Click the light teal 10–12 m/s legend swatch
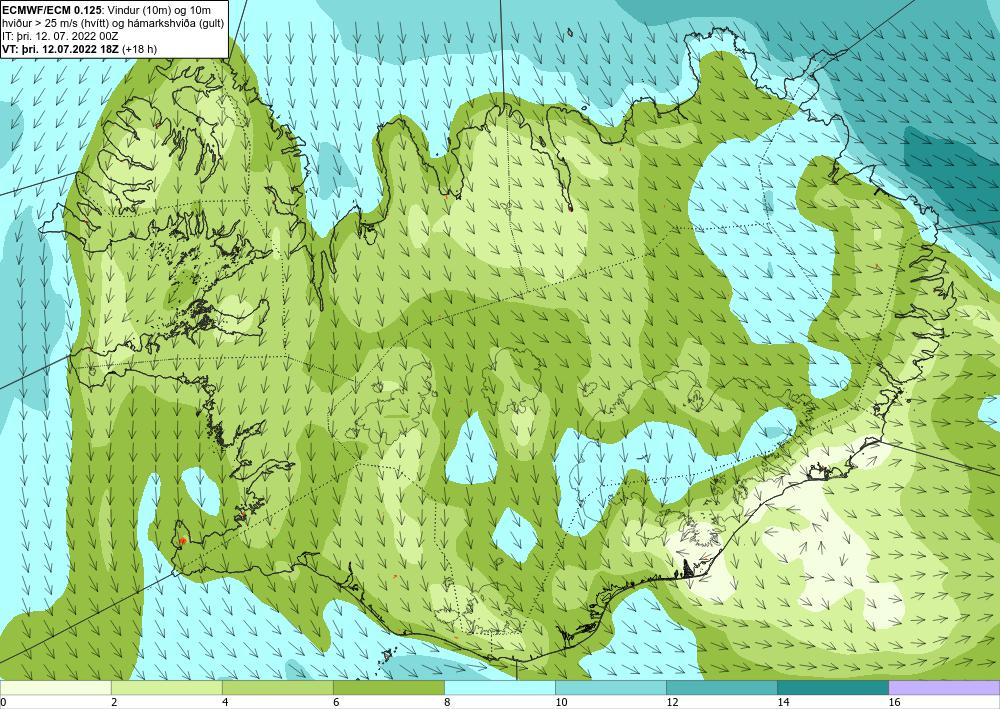 (610, 688)
